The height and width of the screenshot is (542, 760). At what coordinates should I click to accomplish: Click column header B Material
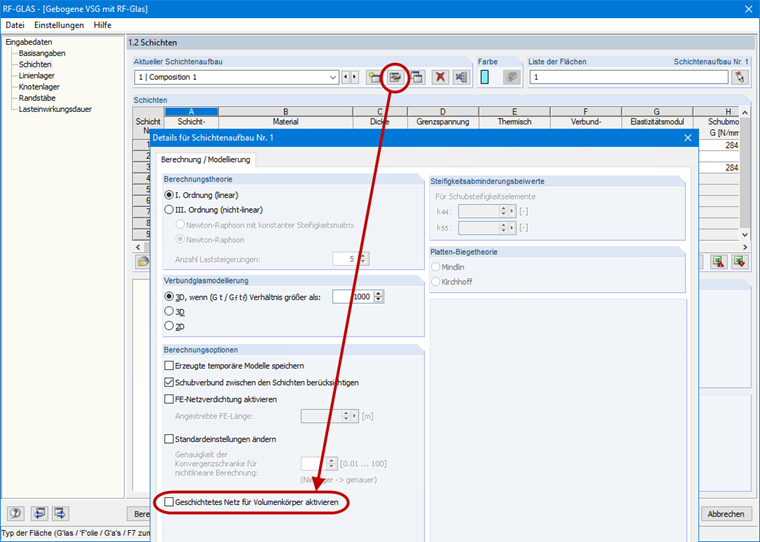click(285, 117)
